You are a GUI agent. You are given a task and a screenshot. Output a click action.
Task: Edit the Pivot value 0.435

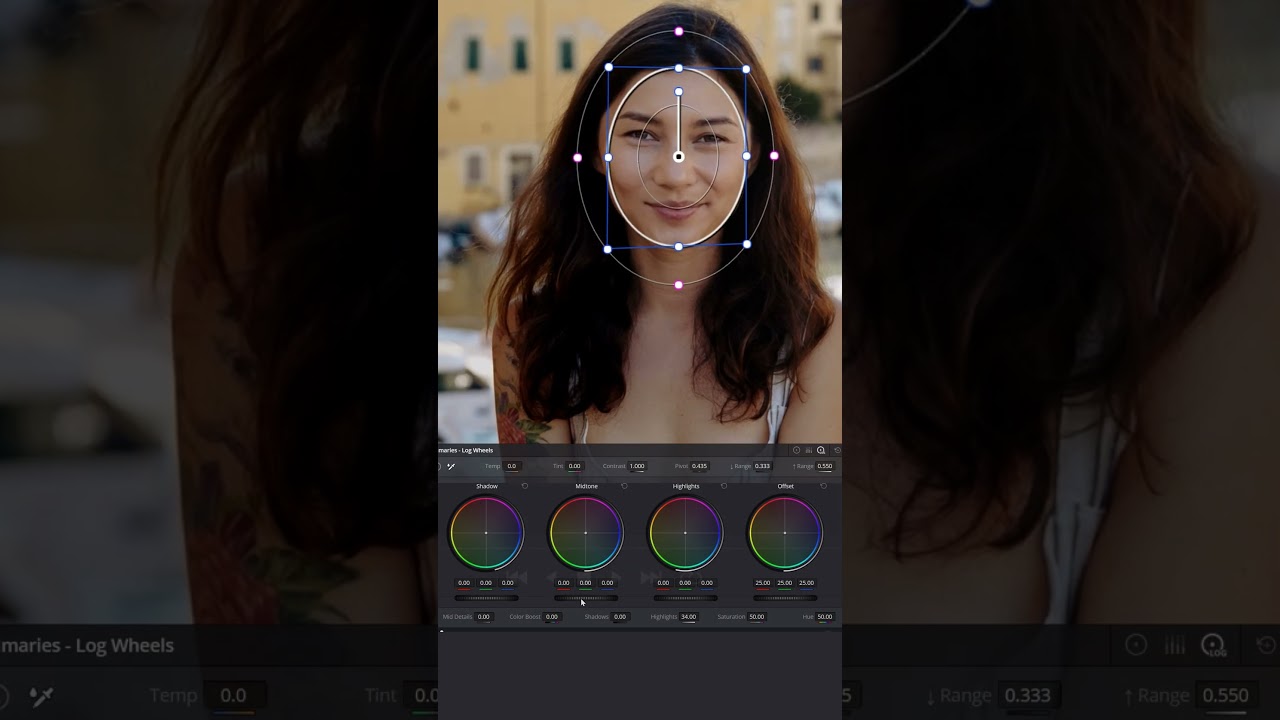pos(699,466)
